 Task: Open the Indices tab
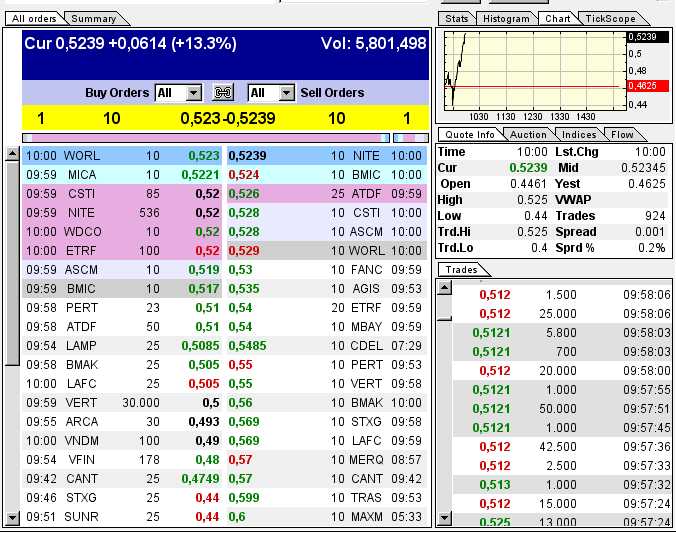coord(579,135)
